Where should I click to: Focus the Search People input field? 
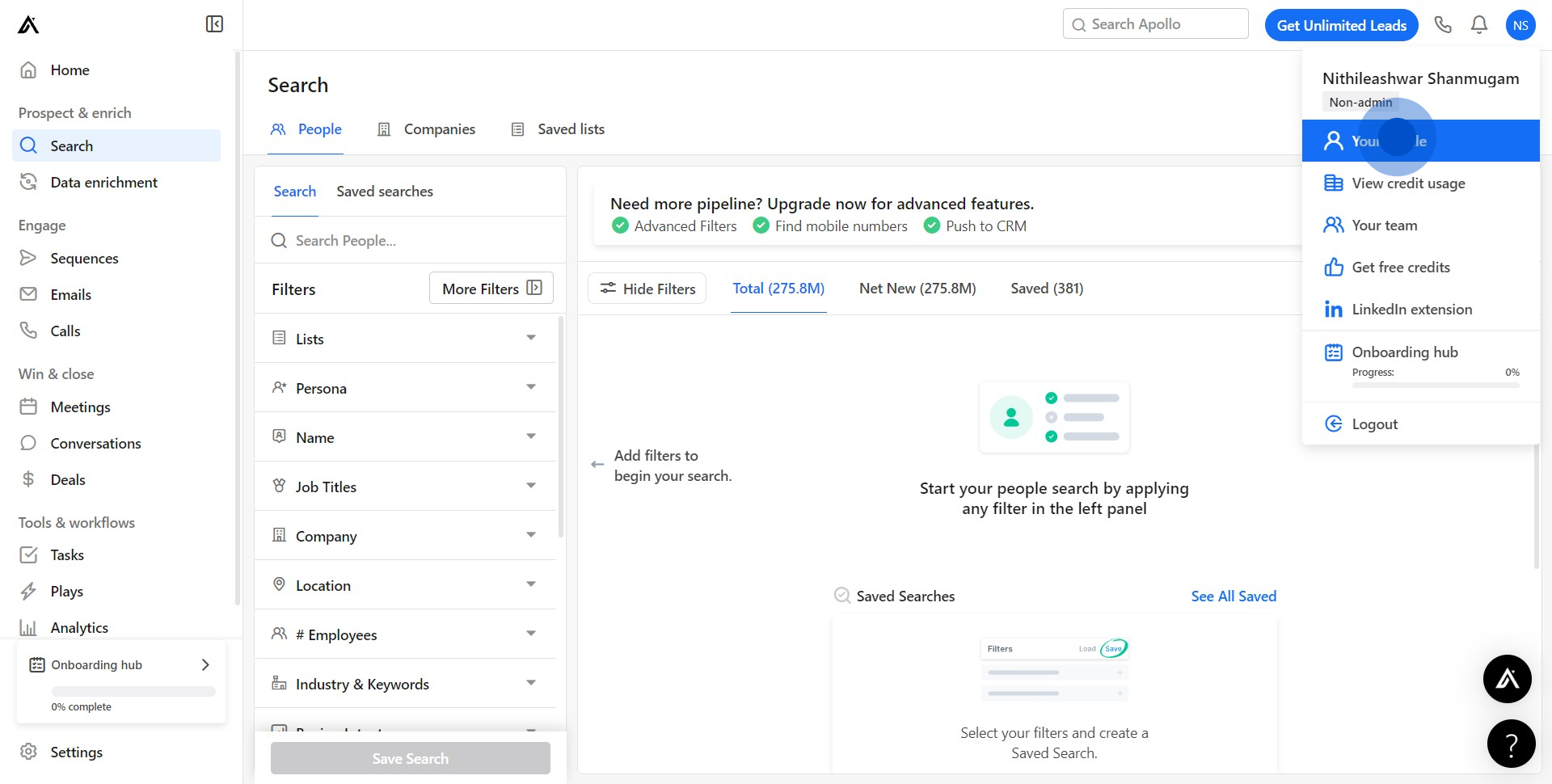tap(420, 241)
